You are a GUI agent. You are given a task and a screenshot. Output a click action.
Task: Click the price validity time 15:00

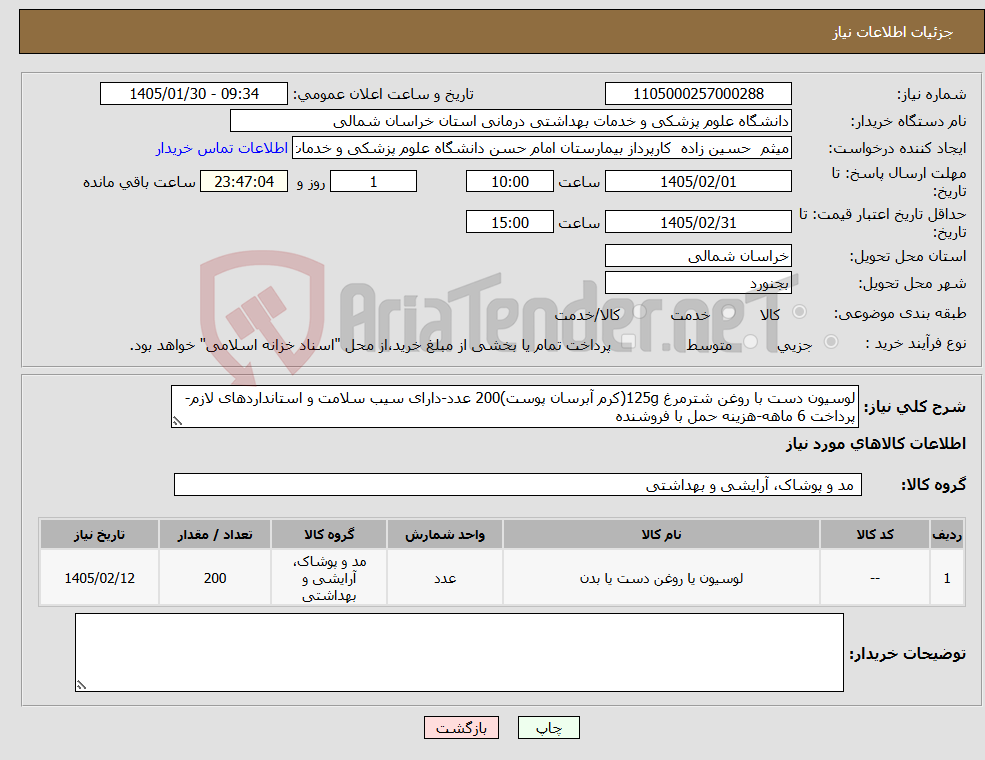coord(509,222)
